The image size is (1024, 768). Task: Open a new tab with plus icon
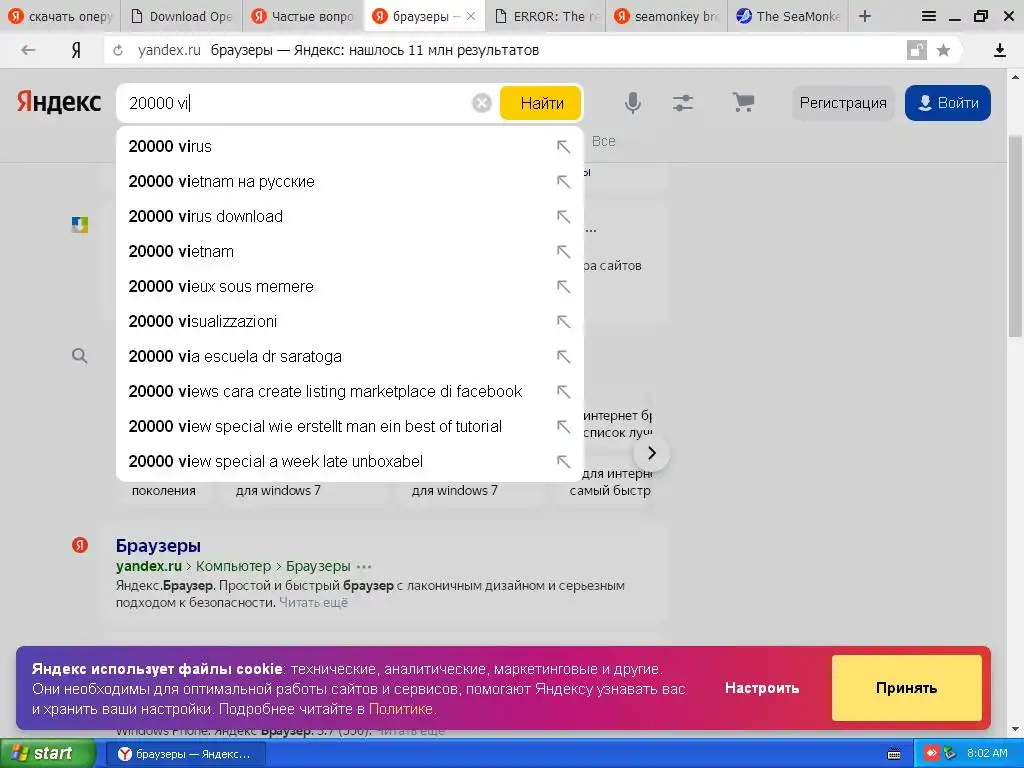pyautogui.click(x=865, y=16)
